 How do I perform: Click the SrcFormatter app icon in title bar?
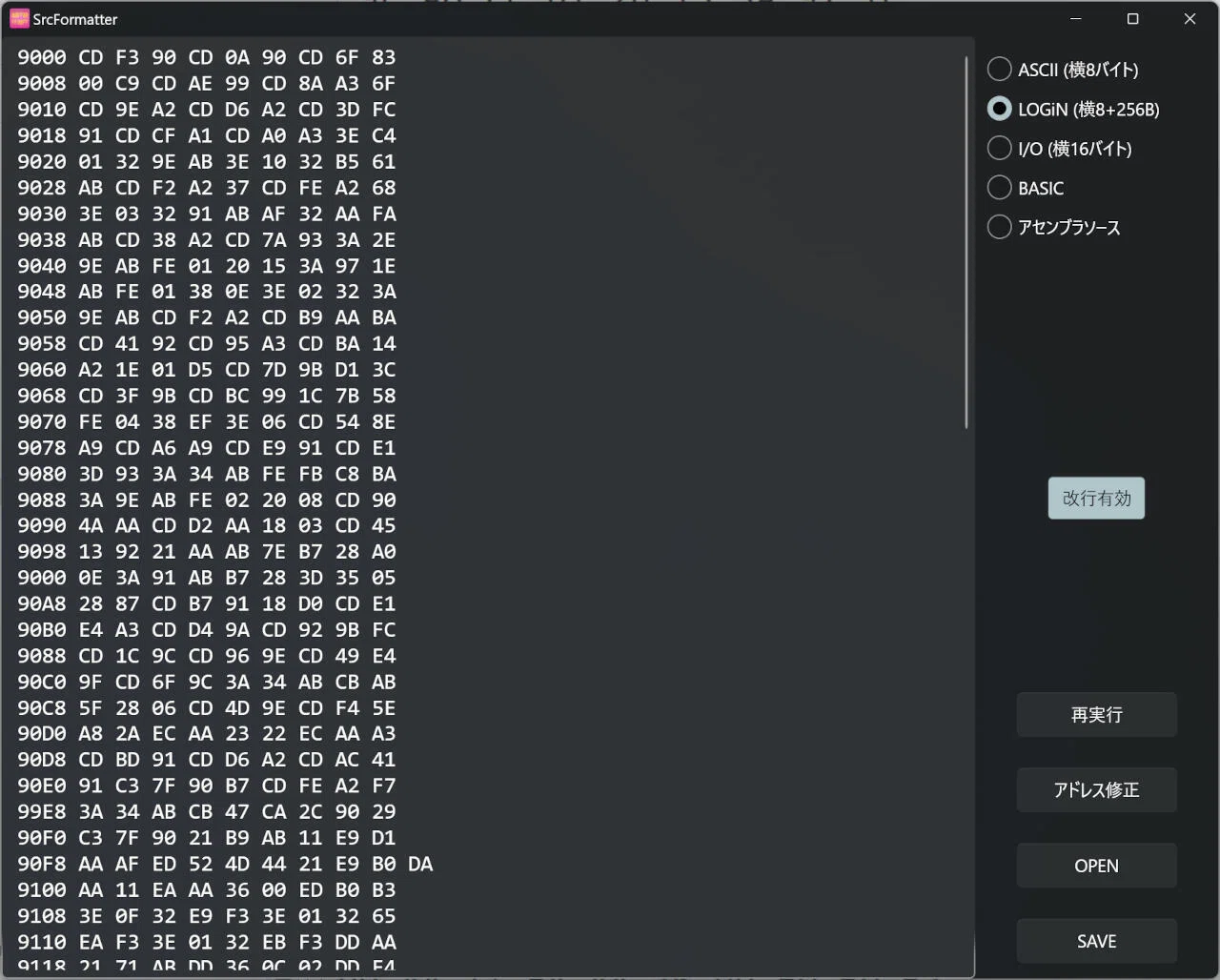coord(19,18)
